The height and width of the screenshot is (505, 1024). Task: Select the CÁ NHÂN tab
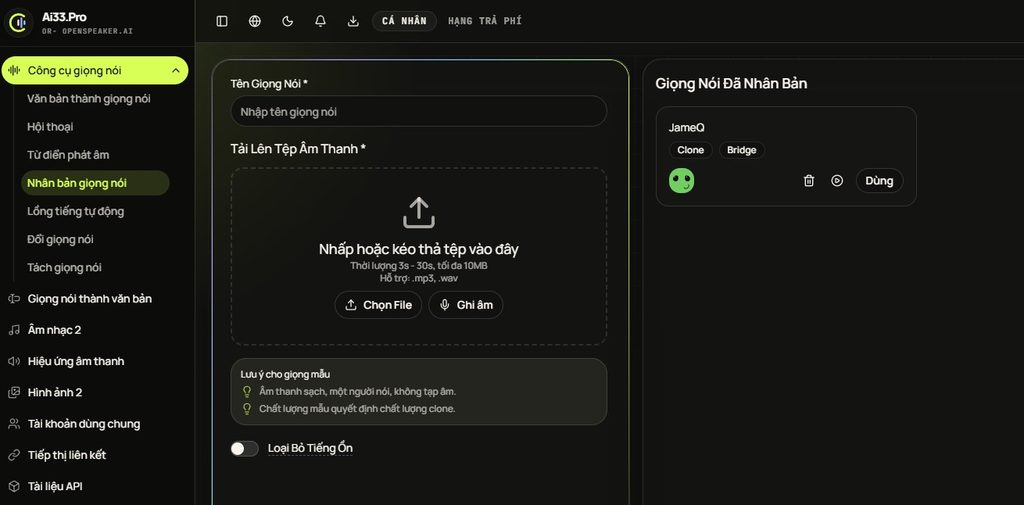pyautogui.click(x=404, y=21)
